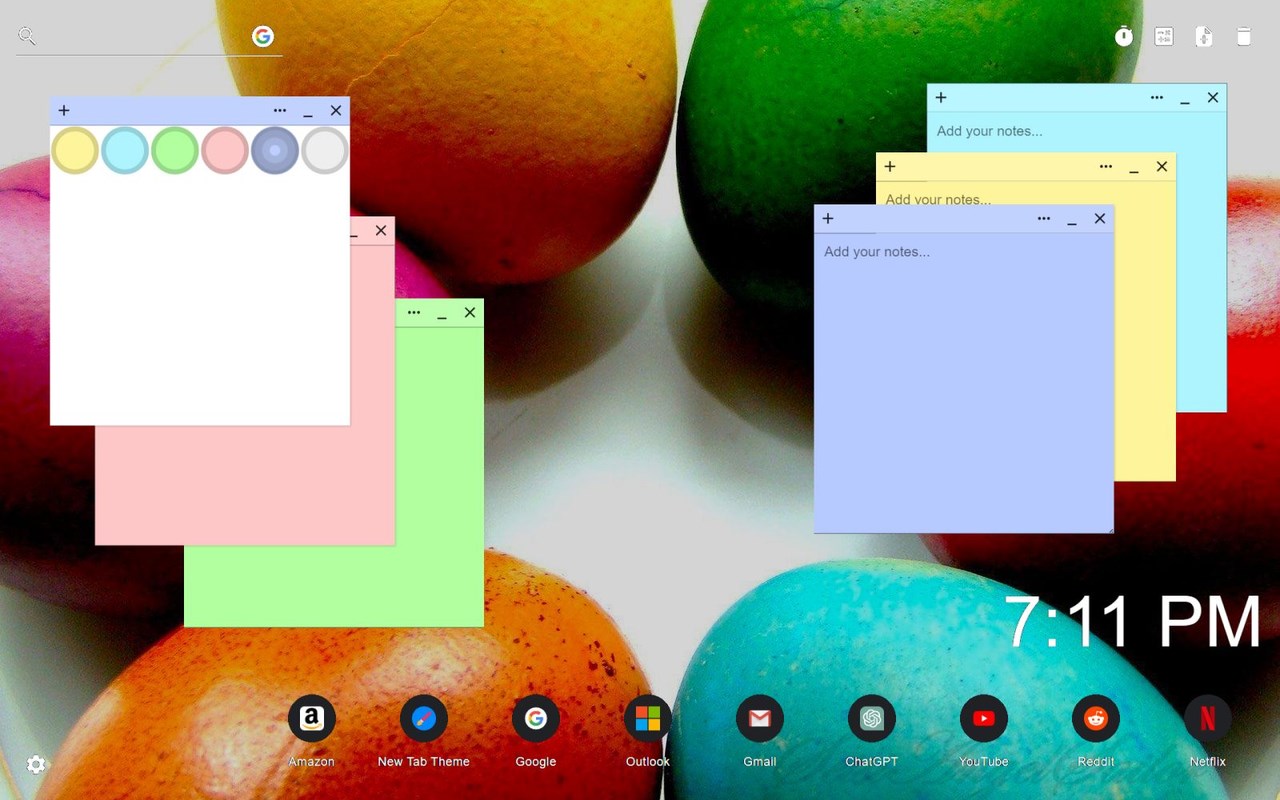Click blue note's 'Add your notes...' text area
Viewport: 1280px width, 800px height.
(x=964, y=383)
